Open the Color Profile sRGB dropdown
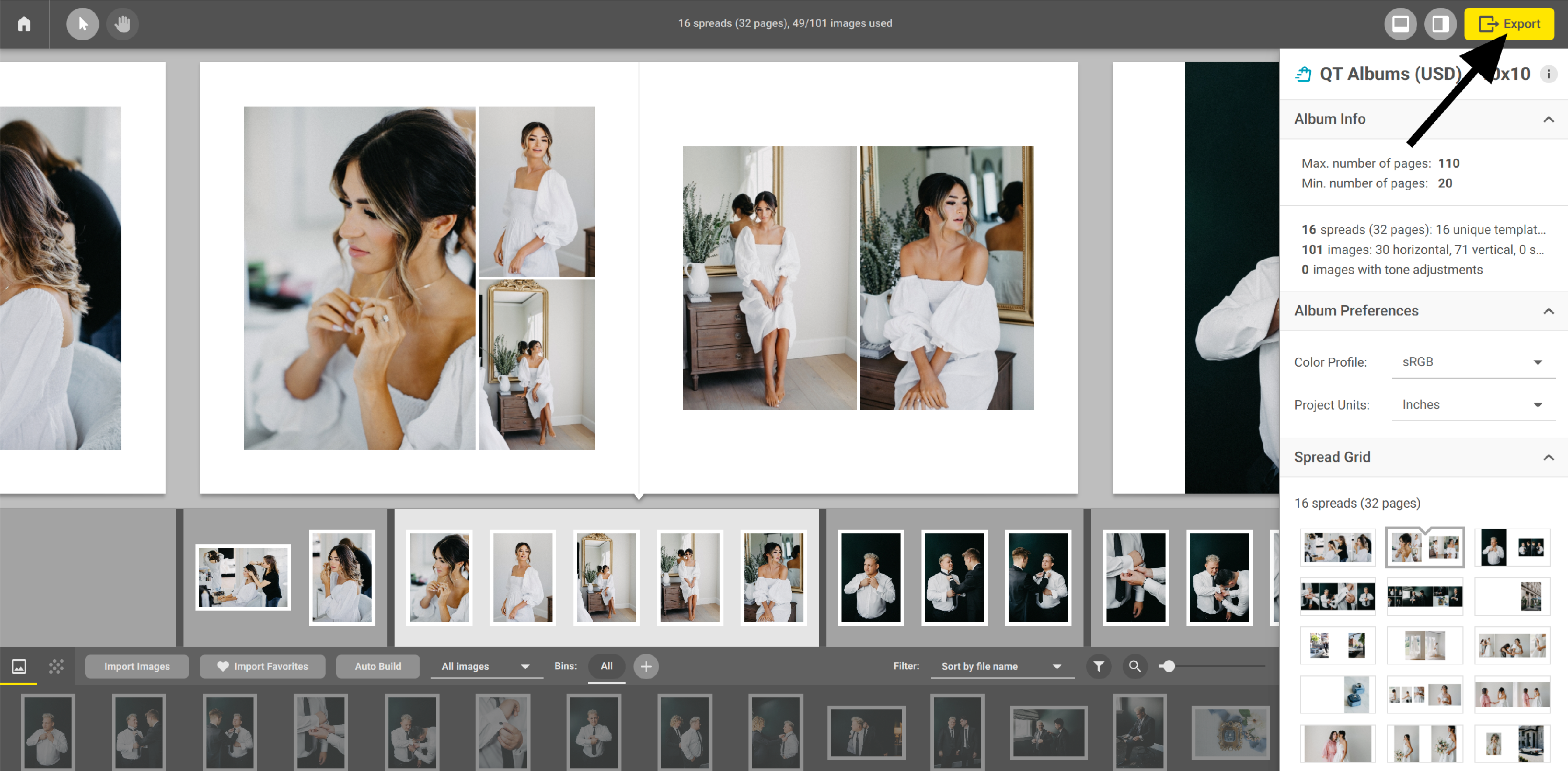Viewport: 1568px width, 771px height. 1472,362
